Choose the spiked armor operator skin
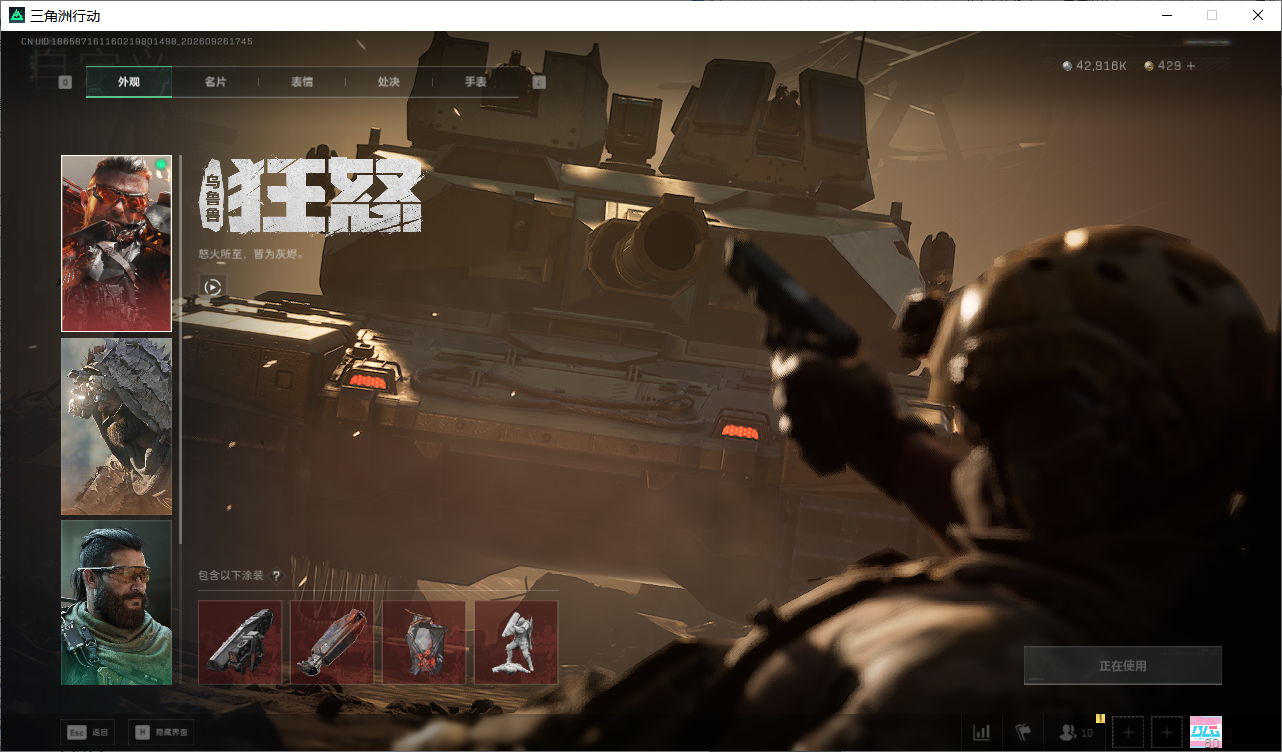This screenshot has height=752, width=1282. [x=116, y=426]
